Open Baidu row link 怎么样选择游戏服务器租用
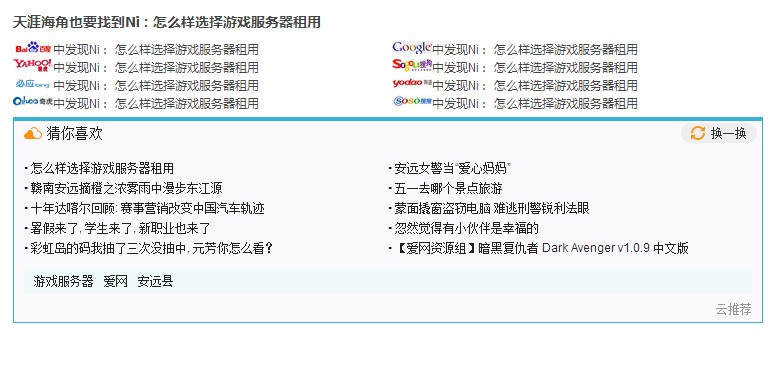The height and width of the screenshot is (378, 781). [x=187, y=49]
